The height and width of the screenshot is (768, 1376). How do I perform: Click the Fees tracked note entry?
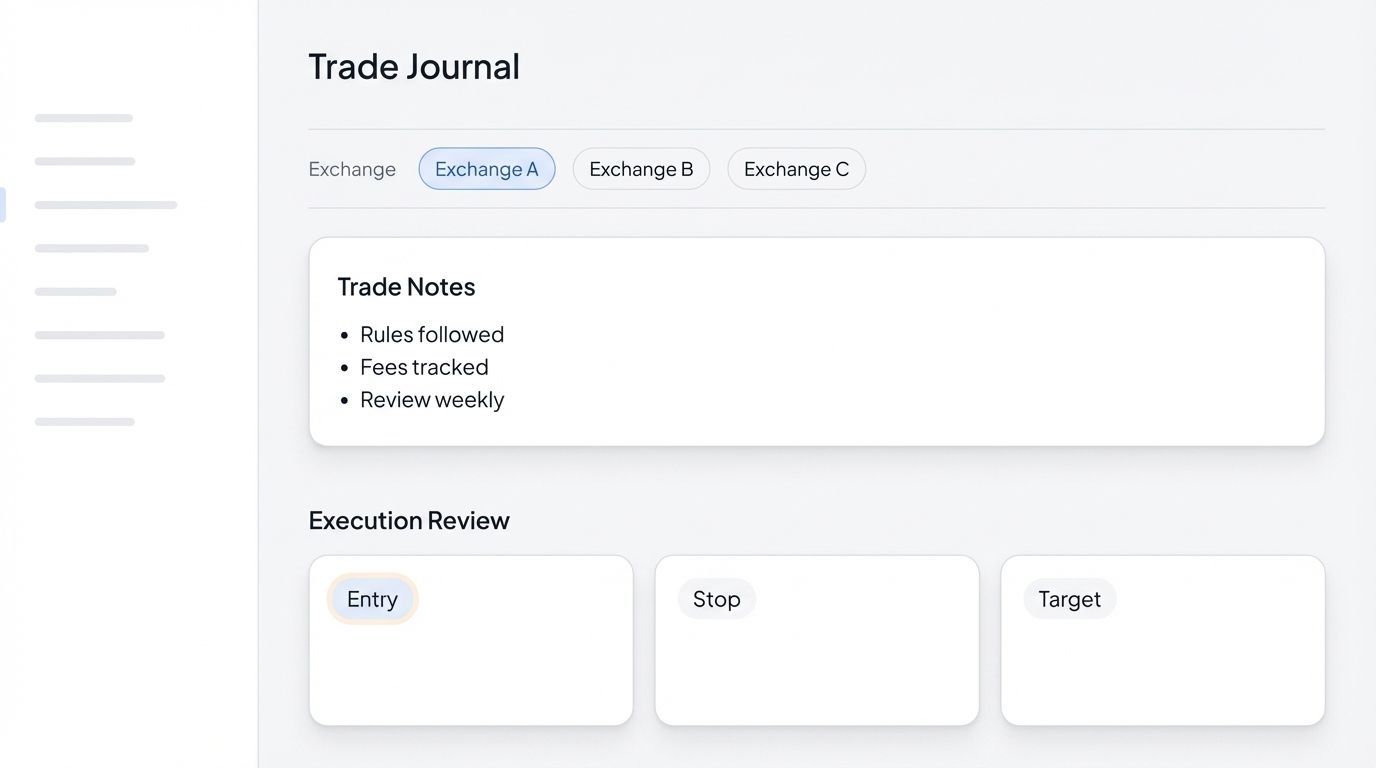click(x=424, y=367)
